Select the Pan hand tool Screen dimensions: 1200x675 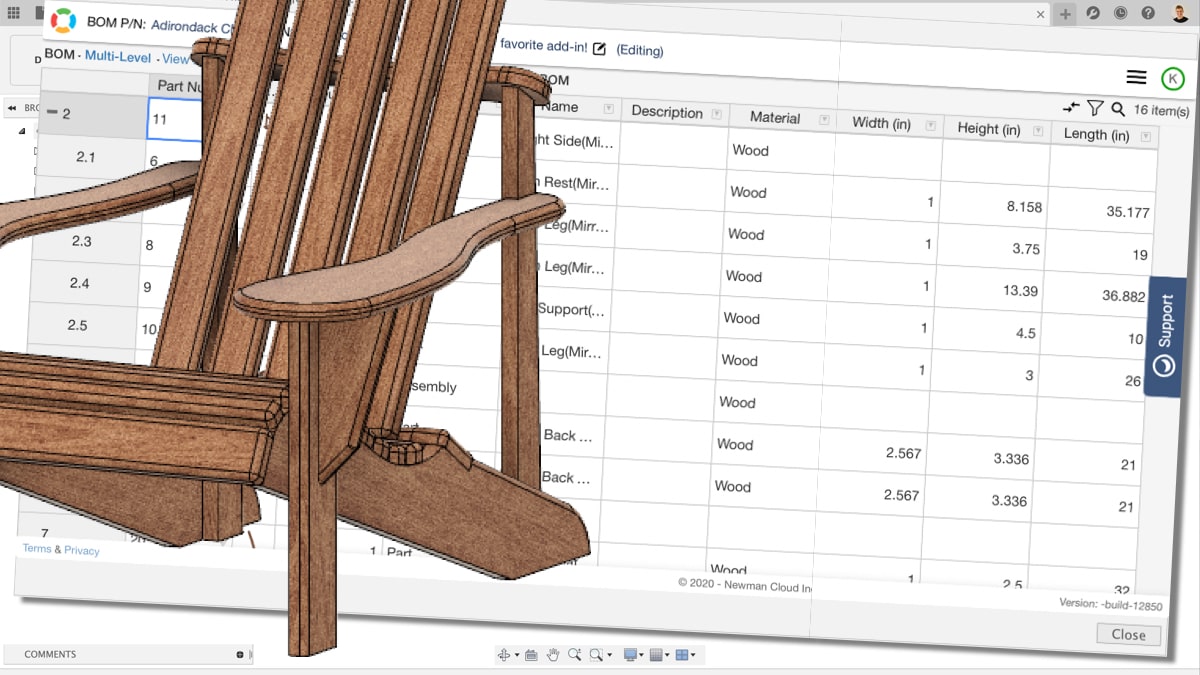553,655
